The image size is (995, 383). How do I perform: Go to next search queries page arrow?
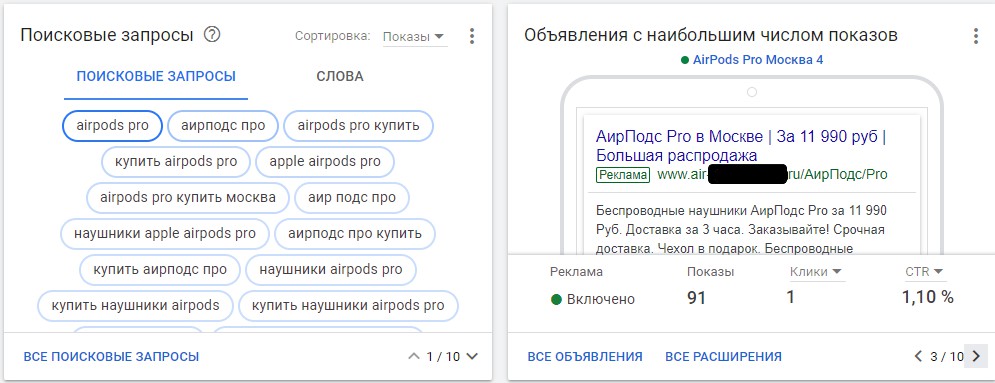click(x=471, y=356)
